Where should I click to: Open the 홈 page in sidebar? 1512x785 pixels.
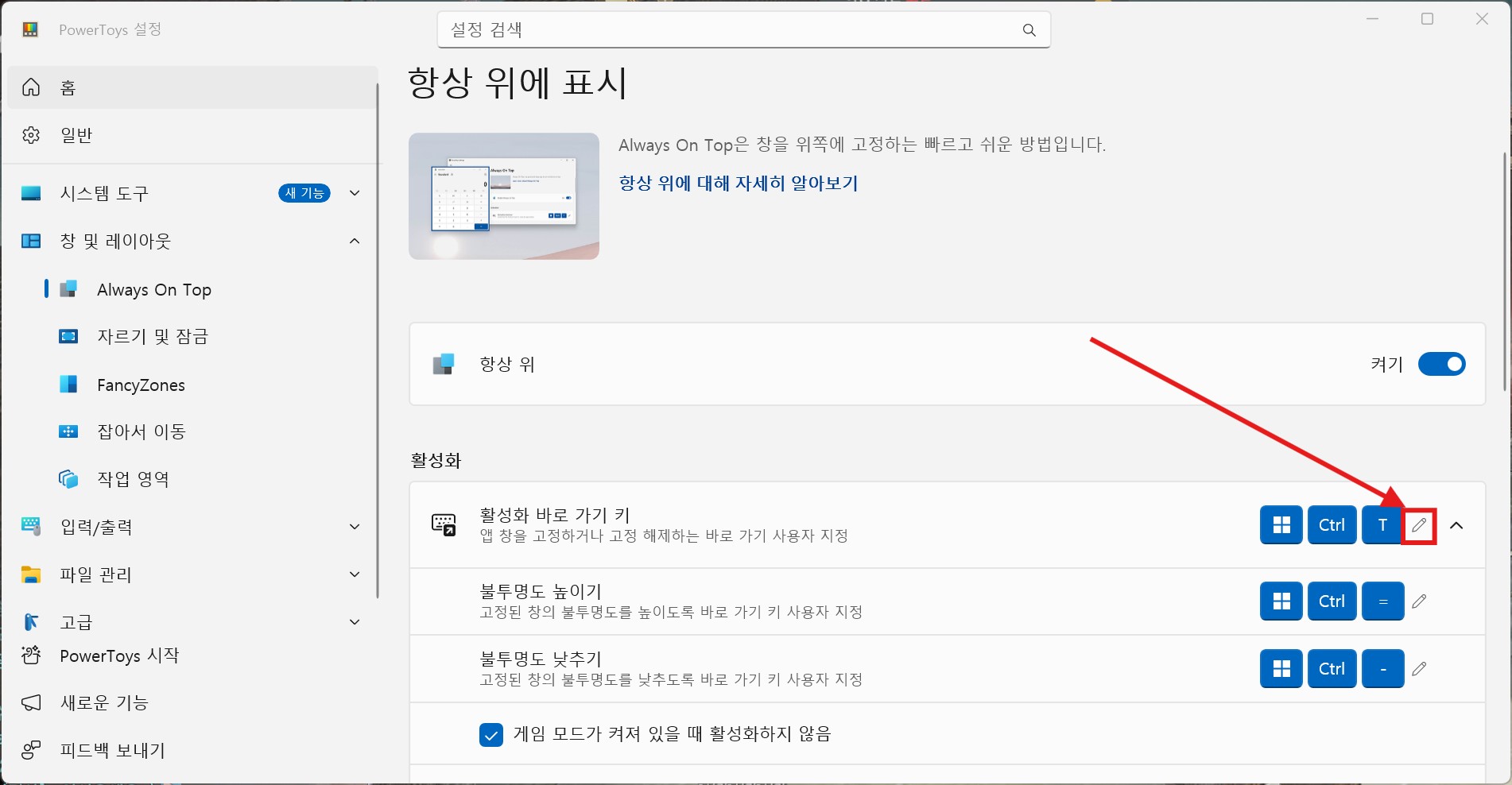point(192,87)
